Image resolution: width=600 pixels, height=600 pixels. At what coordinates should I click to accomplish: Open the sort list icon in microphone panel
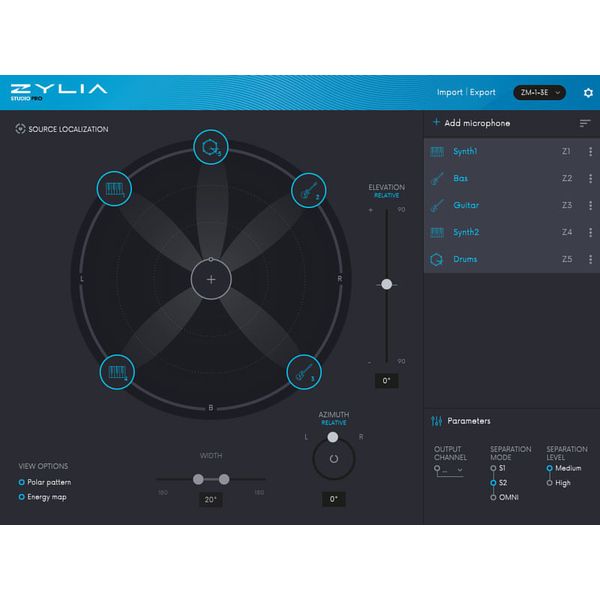pos(585,123)
